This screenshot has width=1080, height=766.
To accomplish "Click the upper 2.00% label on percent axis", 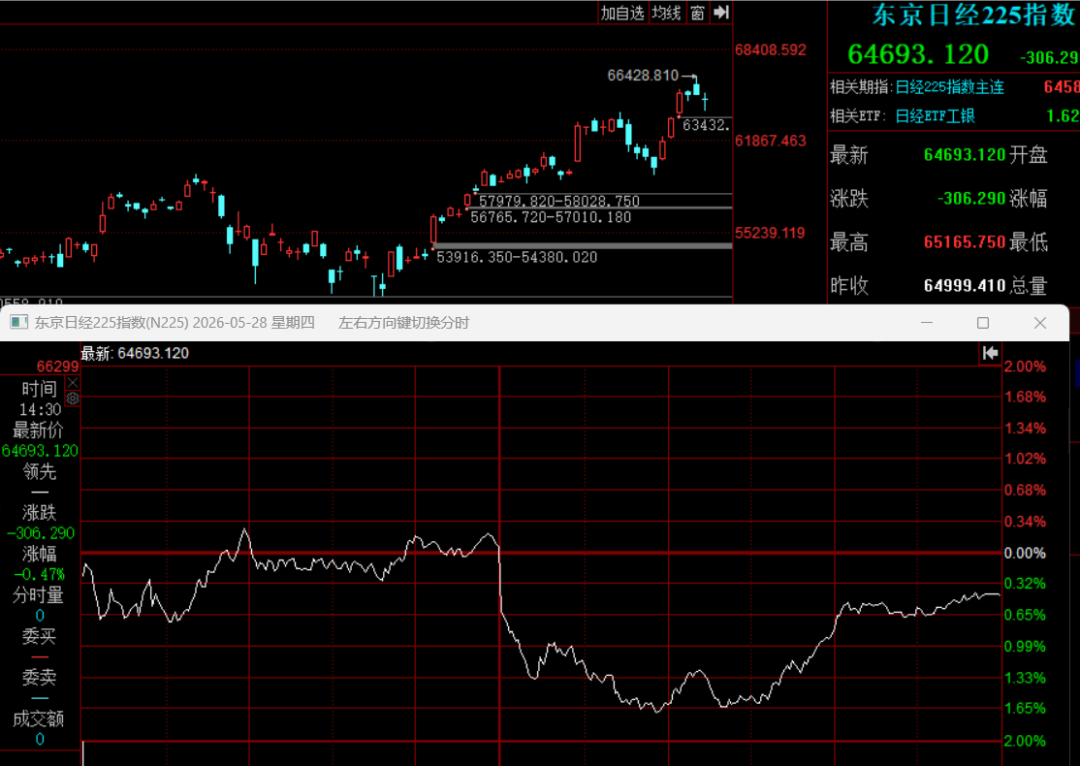I will pos(1025,366).
